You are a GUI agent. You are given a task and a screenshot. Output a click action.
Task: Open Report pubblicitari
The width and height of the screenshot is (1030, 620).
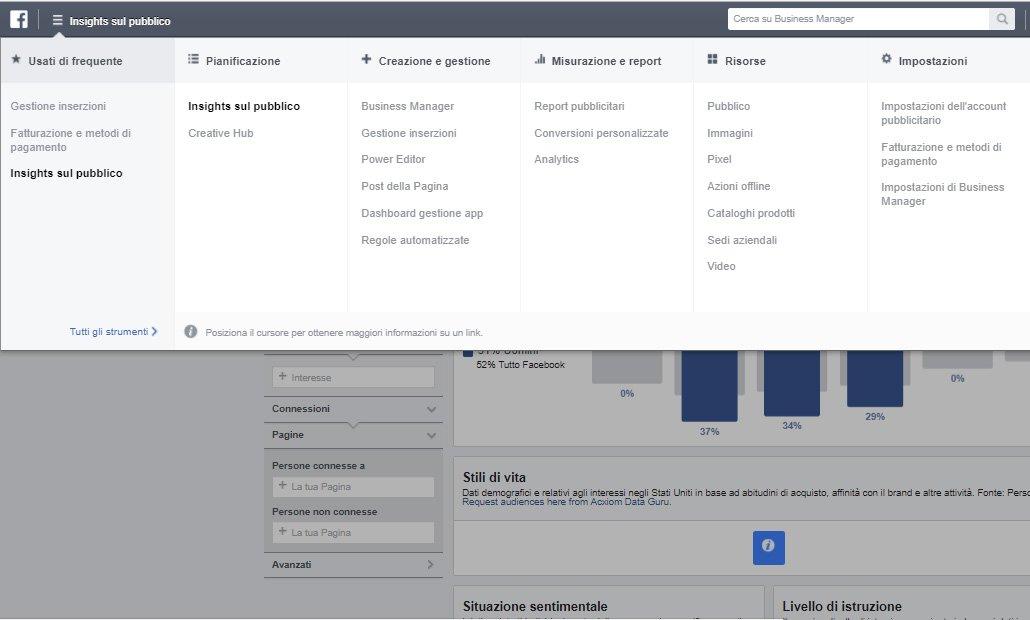579,106
